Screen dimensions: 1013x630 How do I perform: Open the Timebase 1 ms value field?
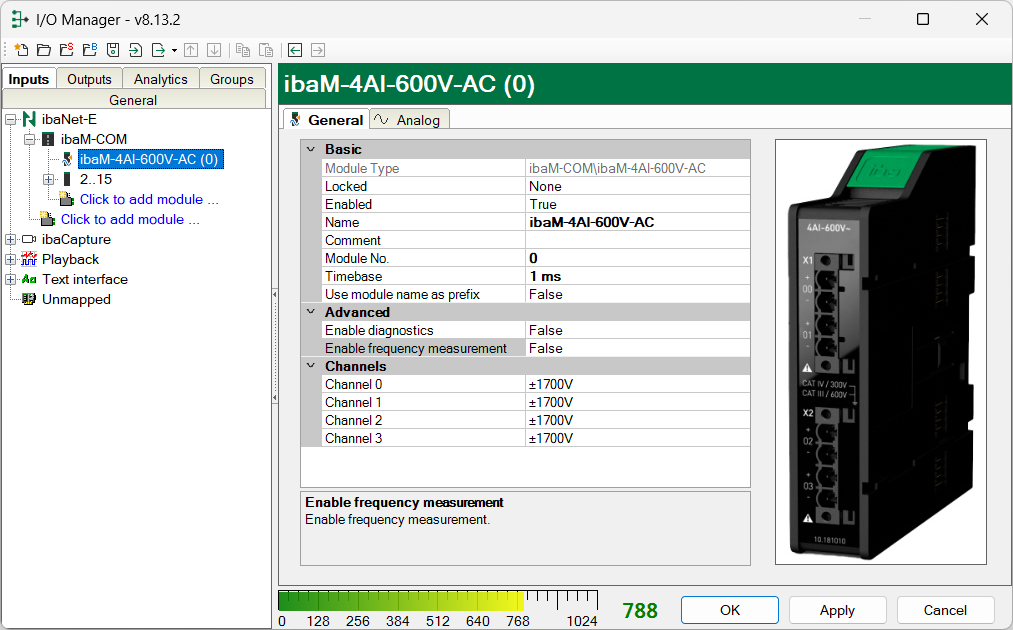(x=638, y=276)
